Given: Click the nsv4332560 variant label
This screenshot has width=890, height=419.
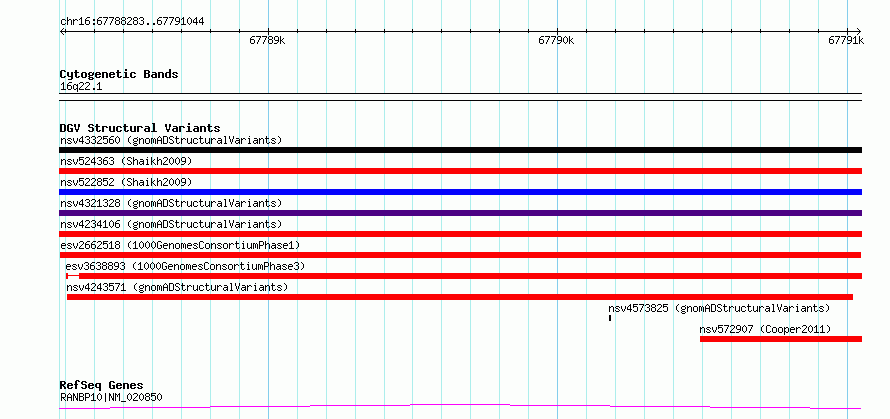Looking at the screenshot, I should [x=171, y=140].
